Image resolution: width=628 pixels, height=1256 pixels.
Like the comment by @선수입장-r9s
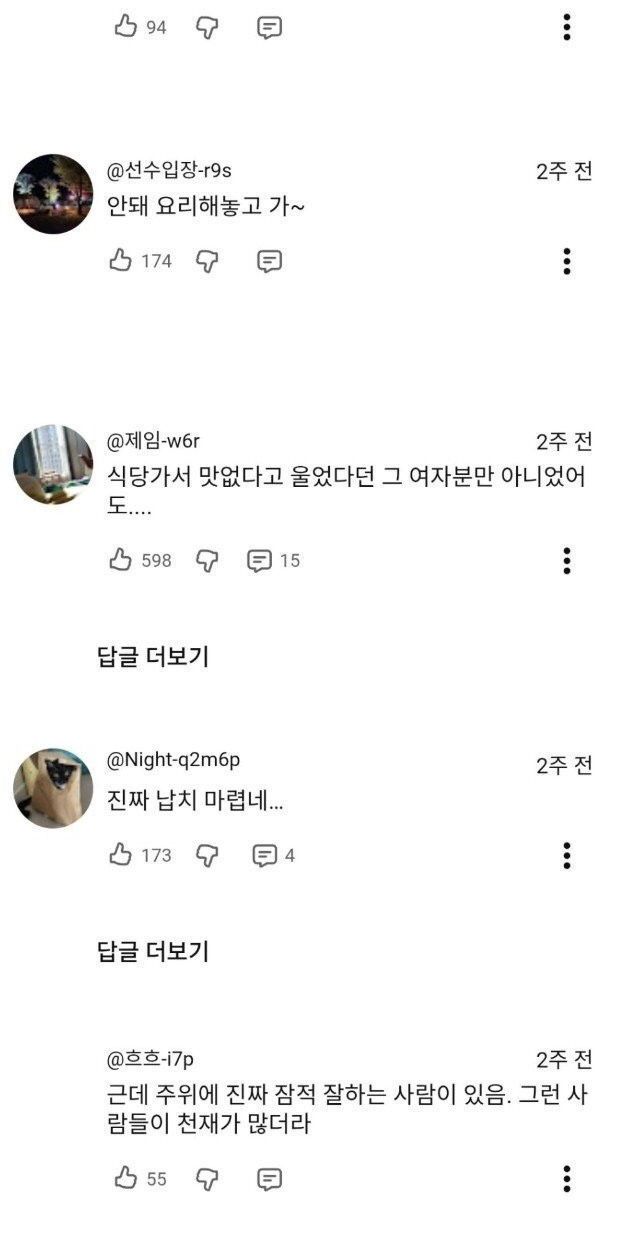pos(121,261)
